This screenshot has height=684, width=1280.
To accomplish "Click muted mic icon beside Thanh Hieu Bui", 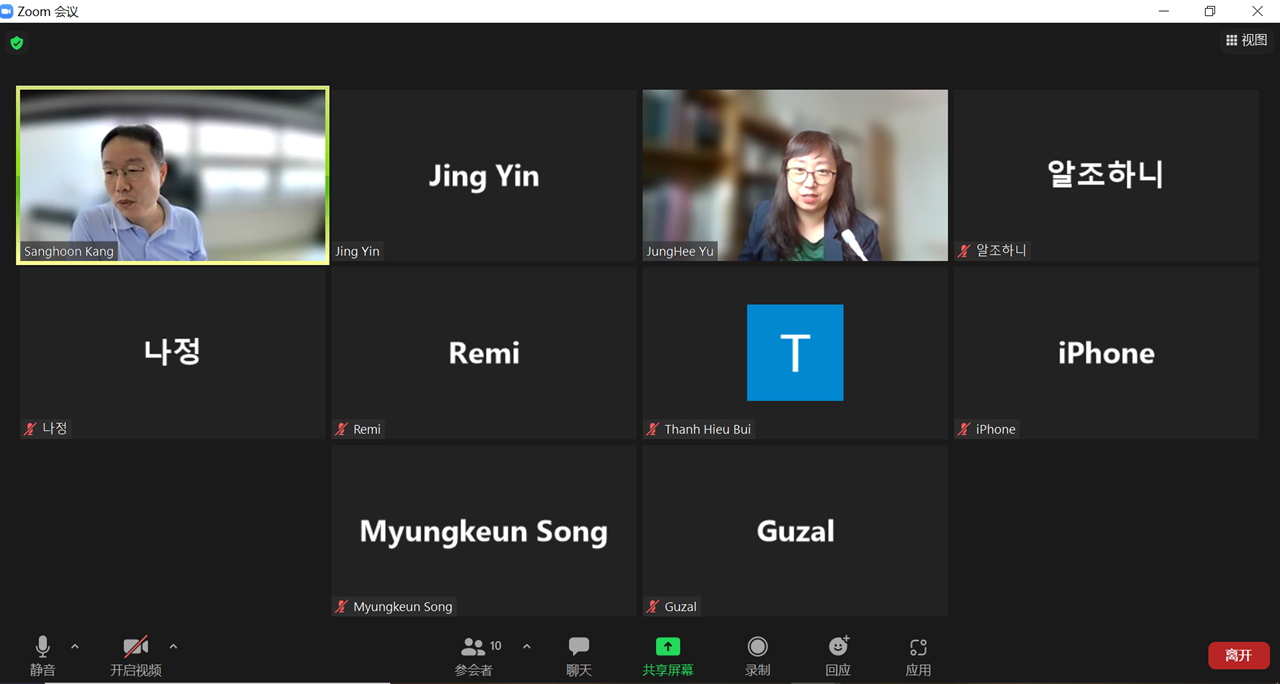I will tap(653, 429).
